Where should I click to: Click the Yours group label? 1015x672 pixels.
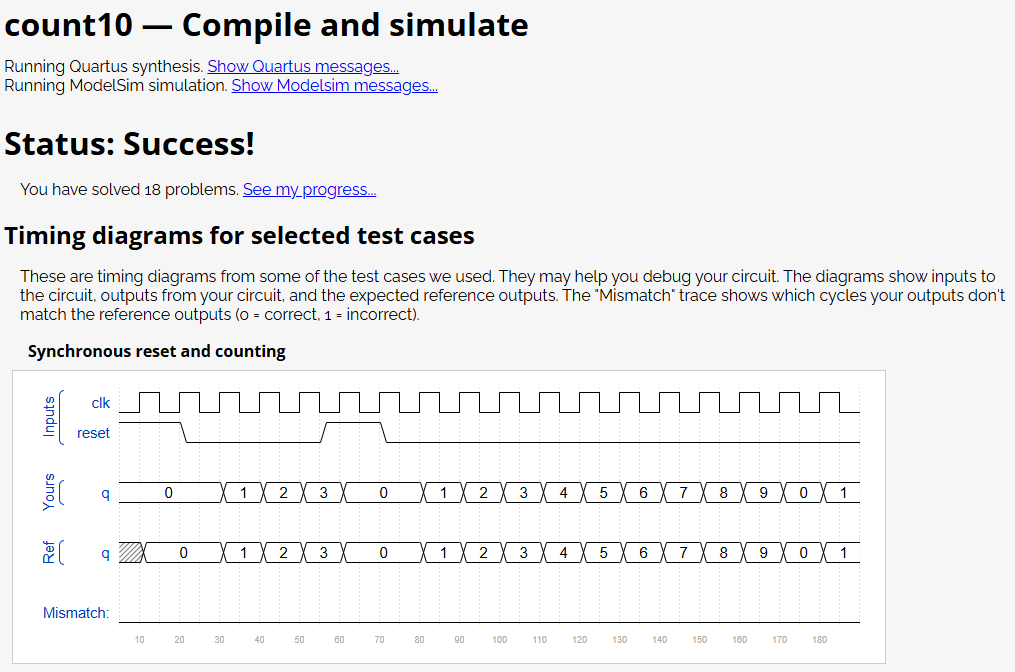coord(49,493)
